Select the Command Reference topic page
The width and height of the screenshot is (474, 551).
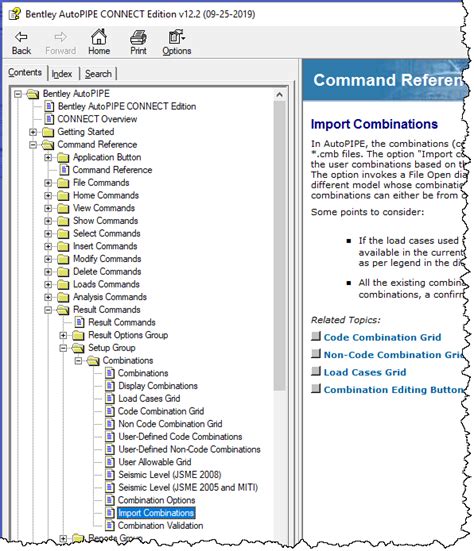(x=112, y=170)
